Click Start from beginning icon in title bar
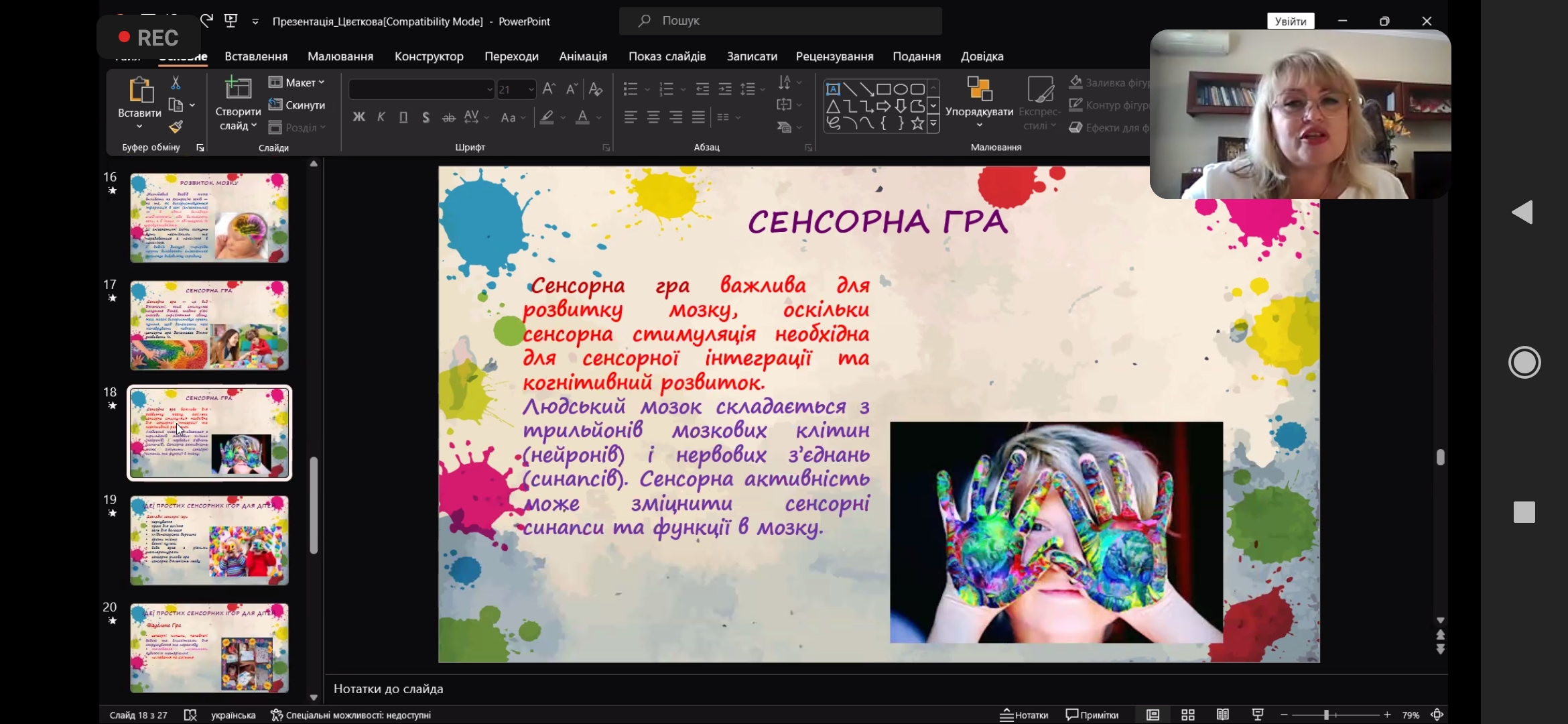This screenshot has width=1568, height=724. (x=231, y=21)
